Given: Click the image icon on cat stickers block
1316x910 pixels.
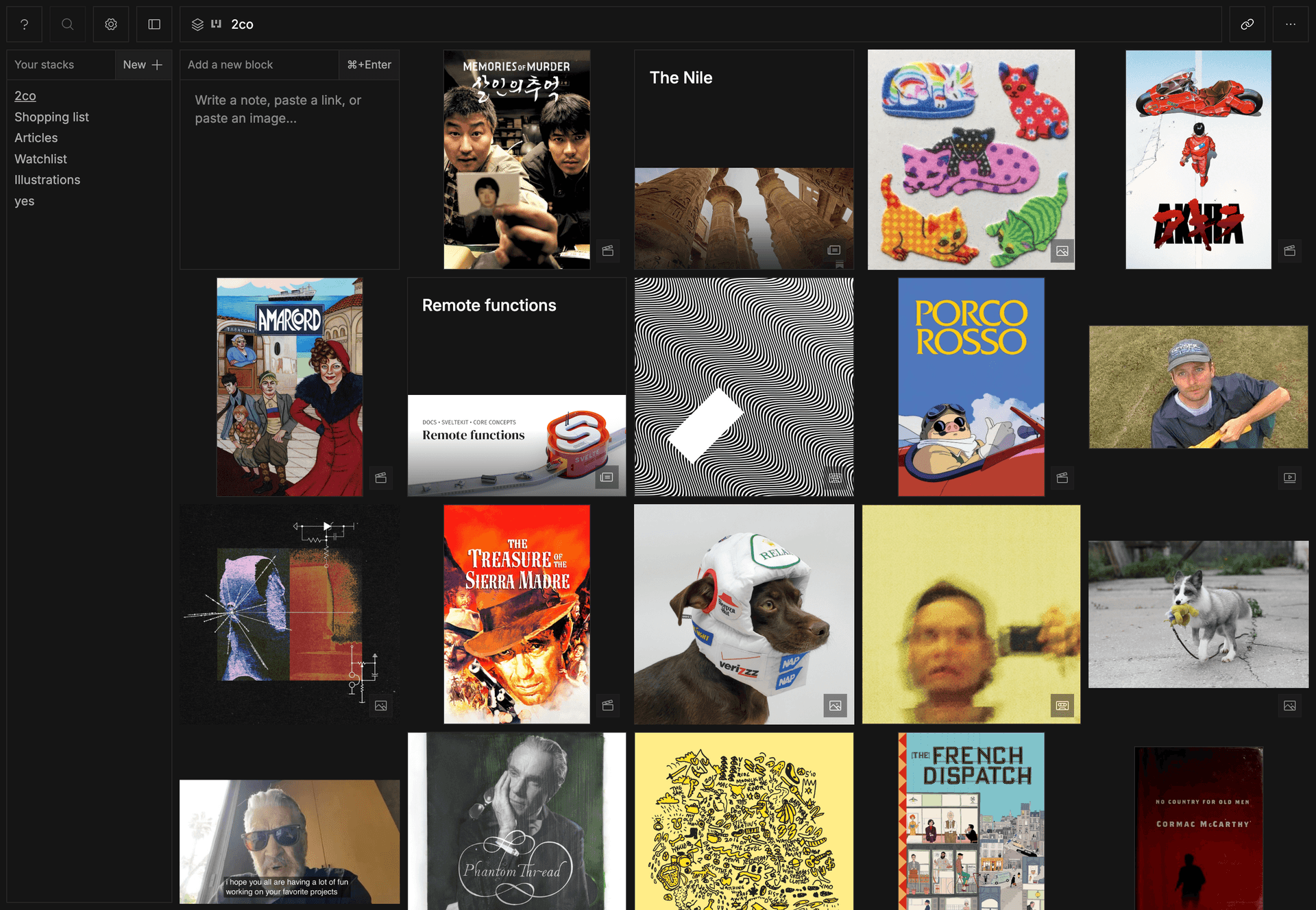Looking at the screenshot, I should tap(1062, 251).
